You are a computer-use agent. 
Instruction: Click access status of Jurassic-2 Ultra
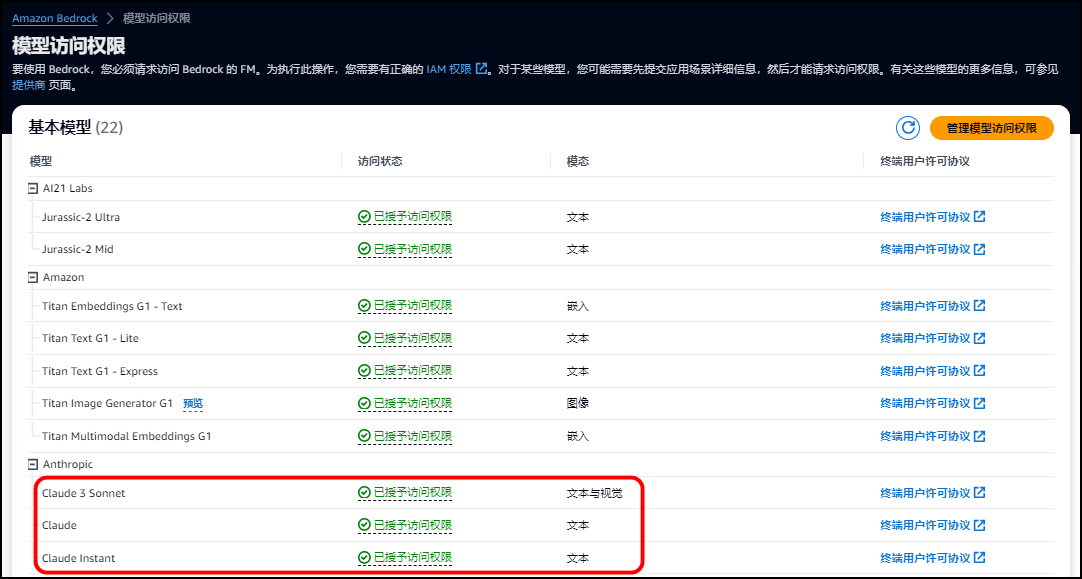[x=405, y=217]
